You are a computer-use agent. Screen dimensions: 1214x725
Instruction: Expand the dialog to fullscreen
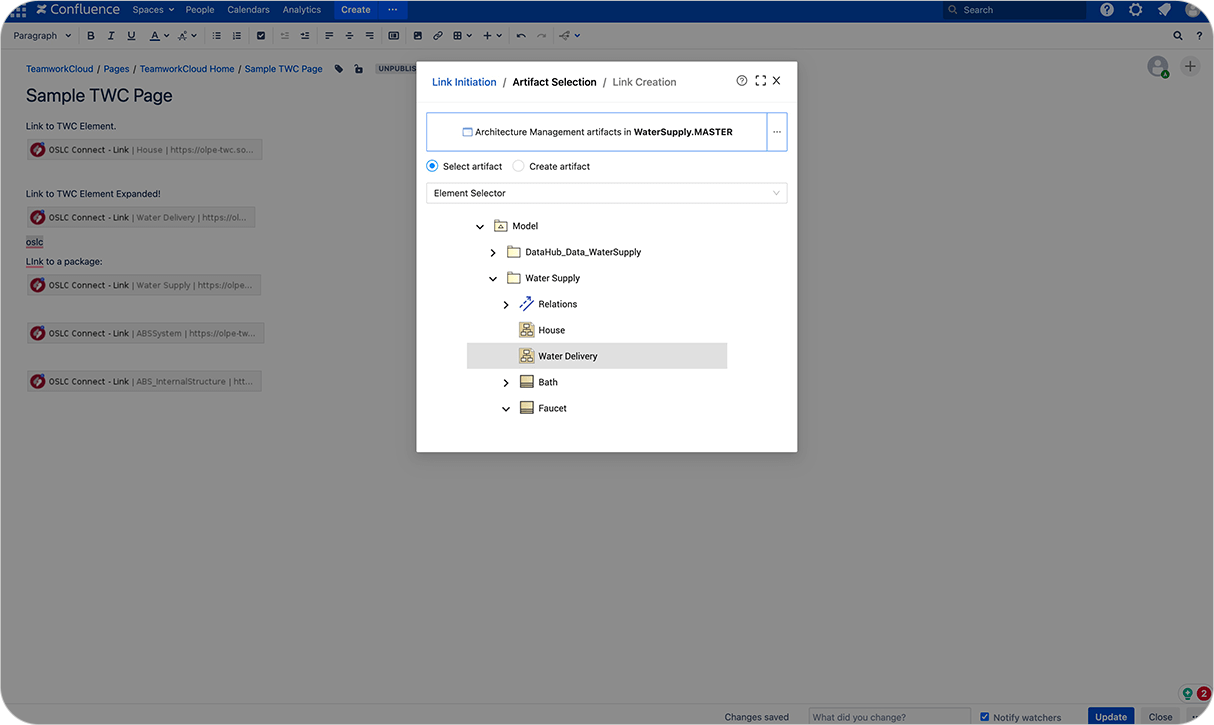[759, 81]
